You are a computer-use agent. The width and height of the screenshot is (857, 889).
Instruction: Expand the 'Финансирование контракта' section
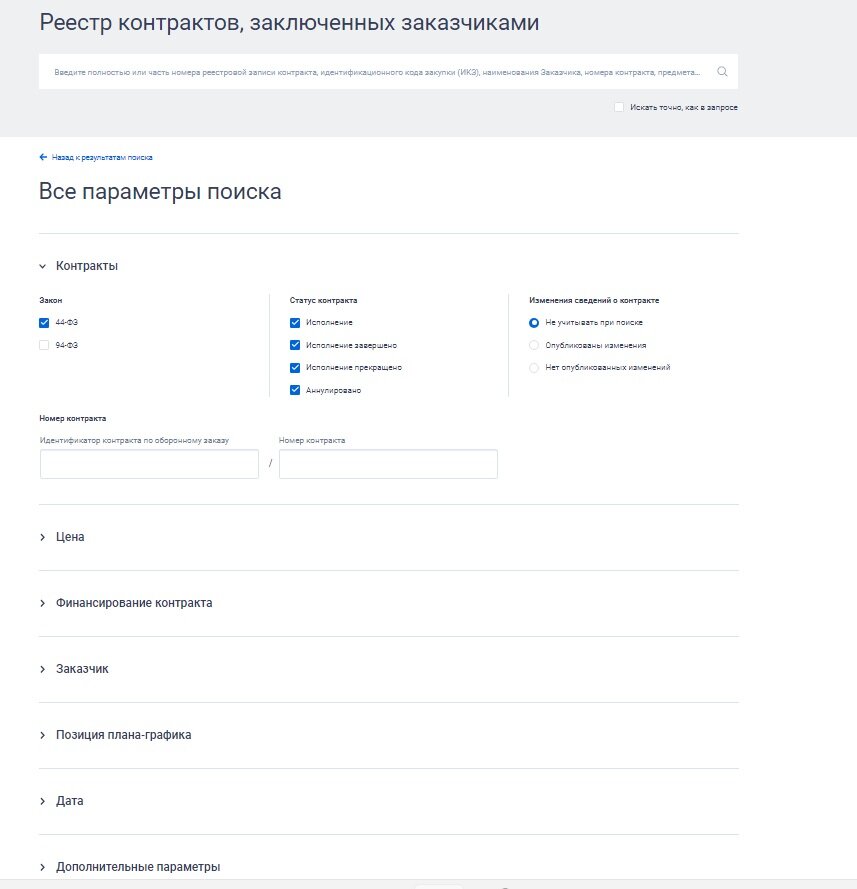tap(42, 602)
